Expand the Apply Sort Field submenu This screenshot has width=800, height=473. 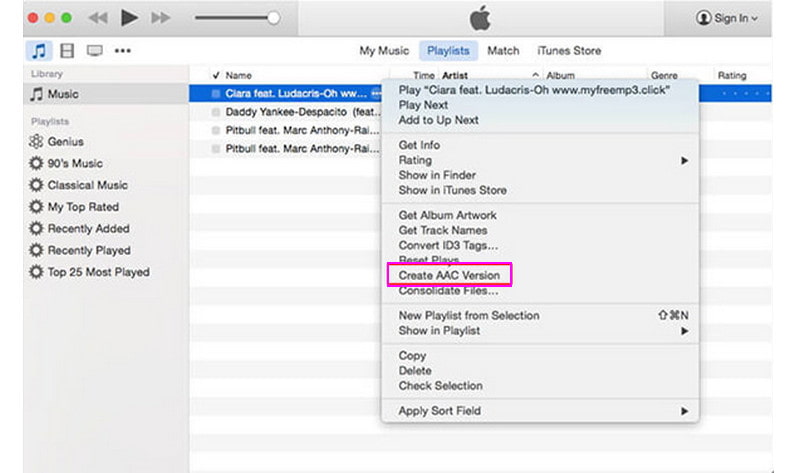pos(684,411)
